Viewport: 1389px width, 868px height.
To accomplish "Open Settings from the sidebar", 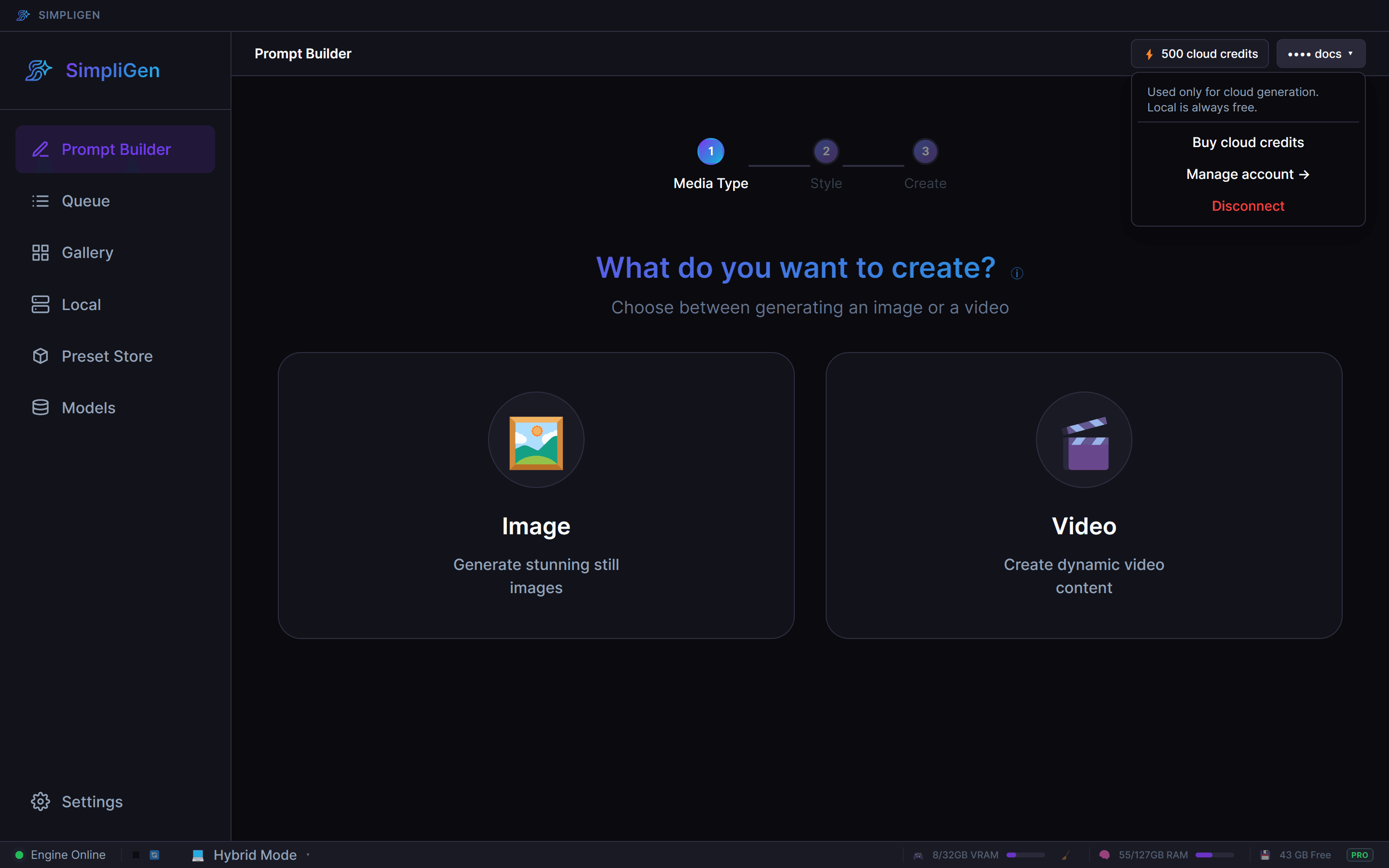I will click(115, 801).
